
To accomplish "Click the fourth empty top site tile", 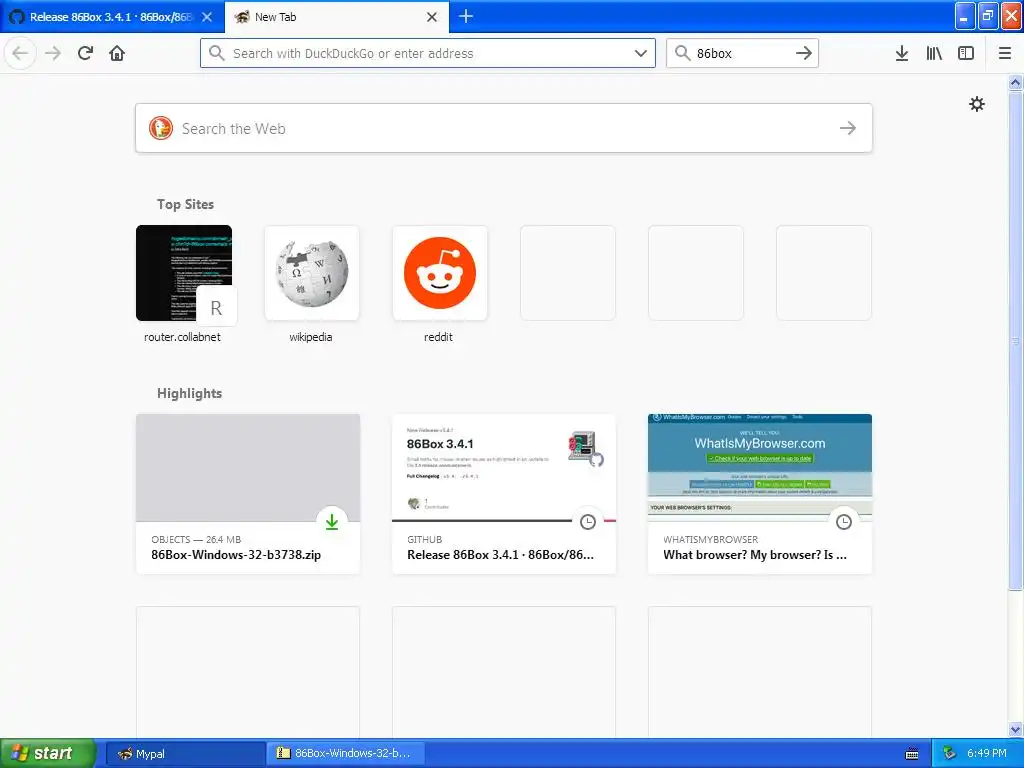I will (x=568, y=273).
